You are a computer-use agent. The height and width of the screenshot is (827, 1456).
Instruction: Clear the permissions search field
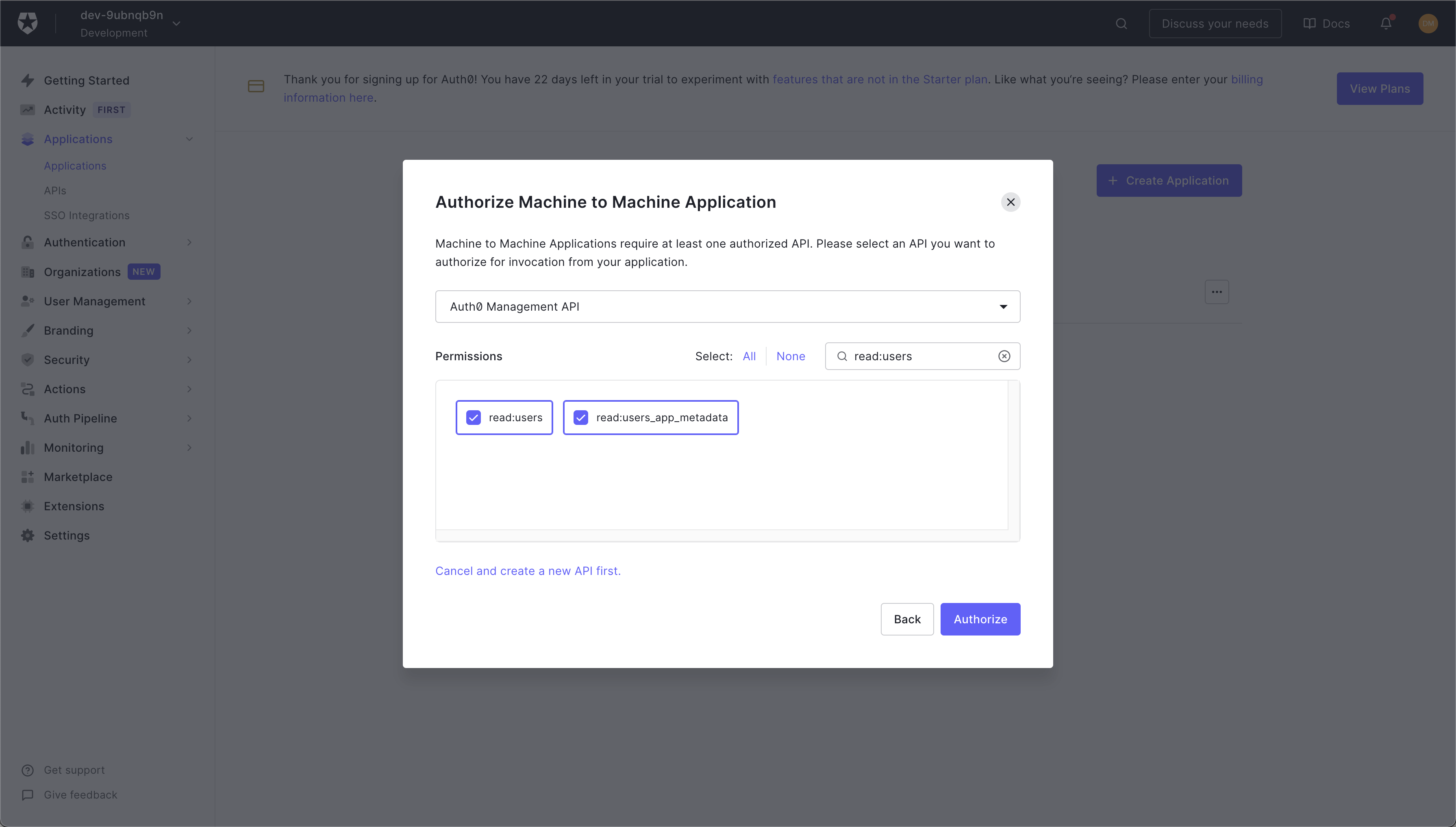[1004, 356]
